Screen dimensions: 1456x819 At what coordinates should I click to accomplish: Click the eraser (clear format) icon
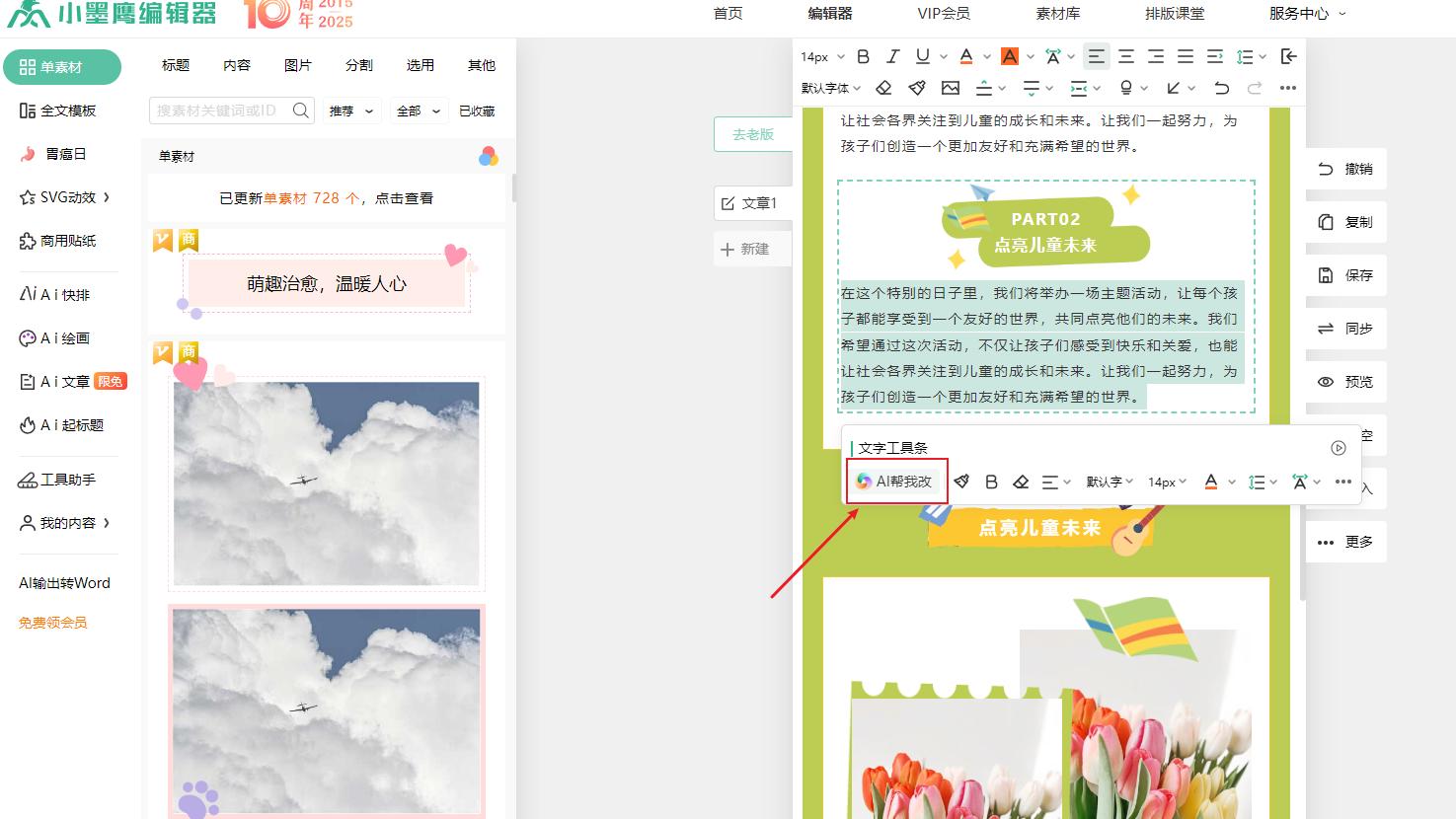(883, 88)
